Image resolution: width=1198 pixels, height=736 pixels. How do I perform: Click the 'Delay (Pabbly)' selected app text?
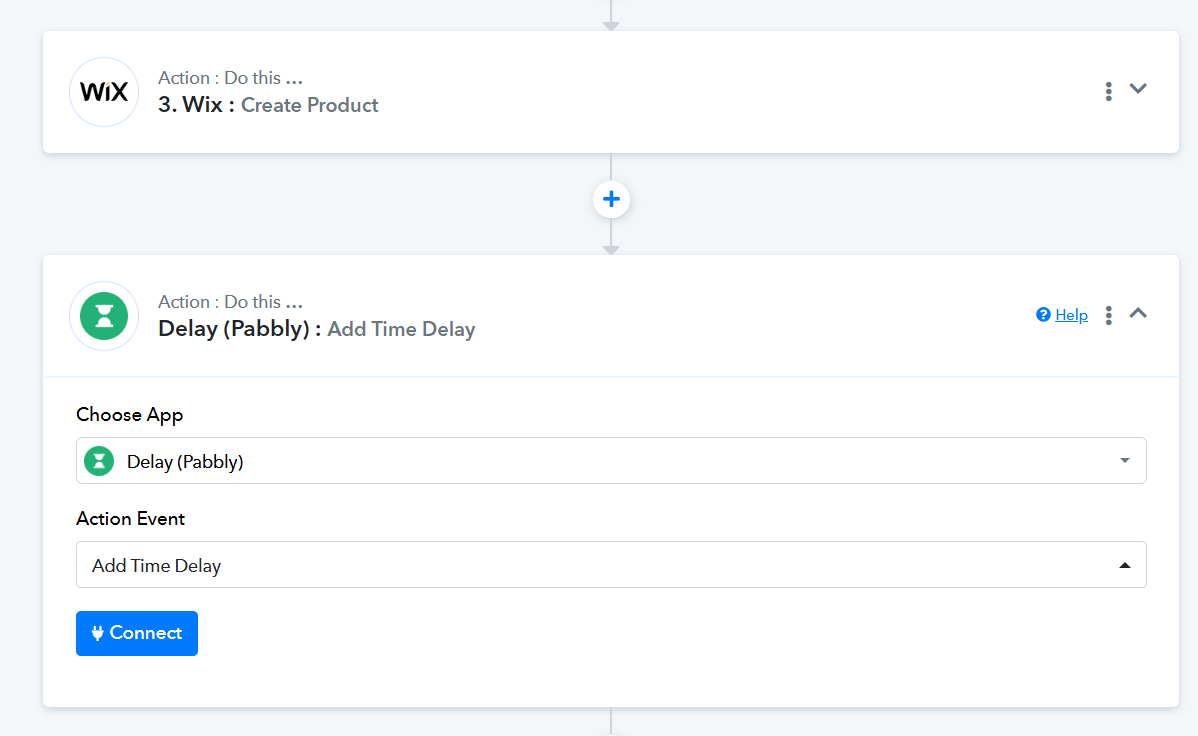(185, 462)
